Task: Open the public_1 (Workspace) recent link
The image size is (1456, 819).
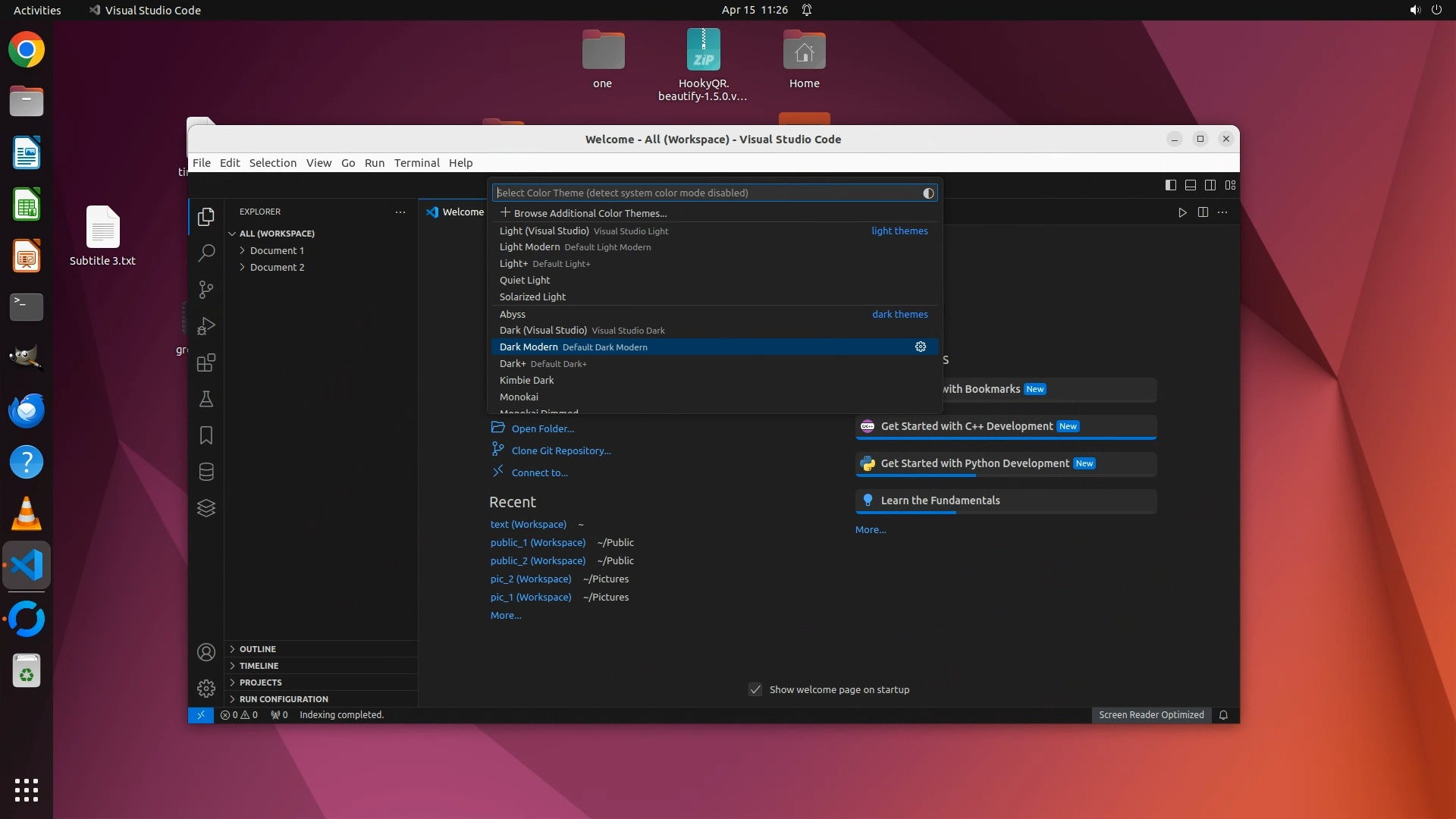Action: 538,542
